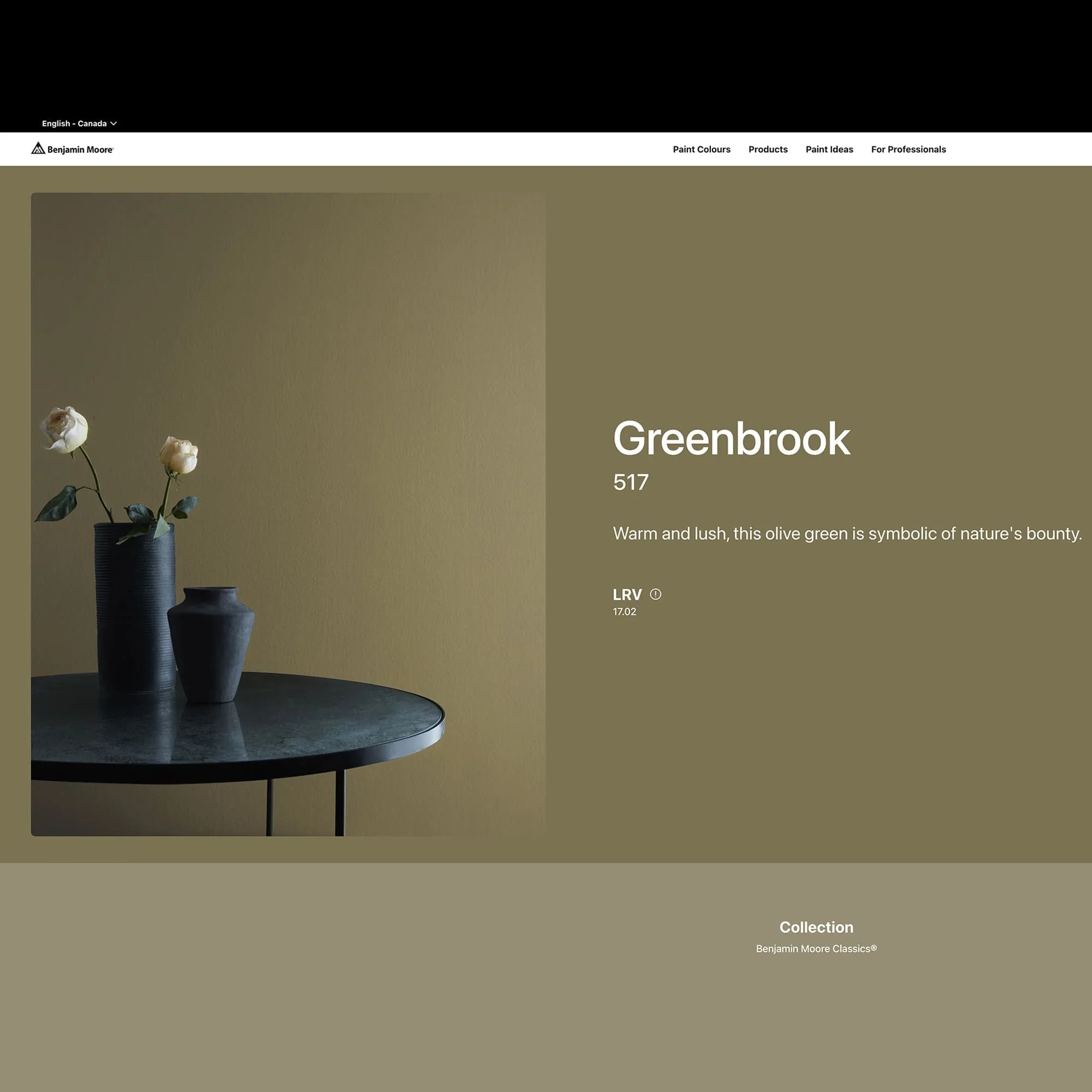Open the Paint Ideas section
Screen dimensions: 1092x1092
(829, 149)
